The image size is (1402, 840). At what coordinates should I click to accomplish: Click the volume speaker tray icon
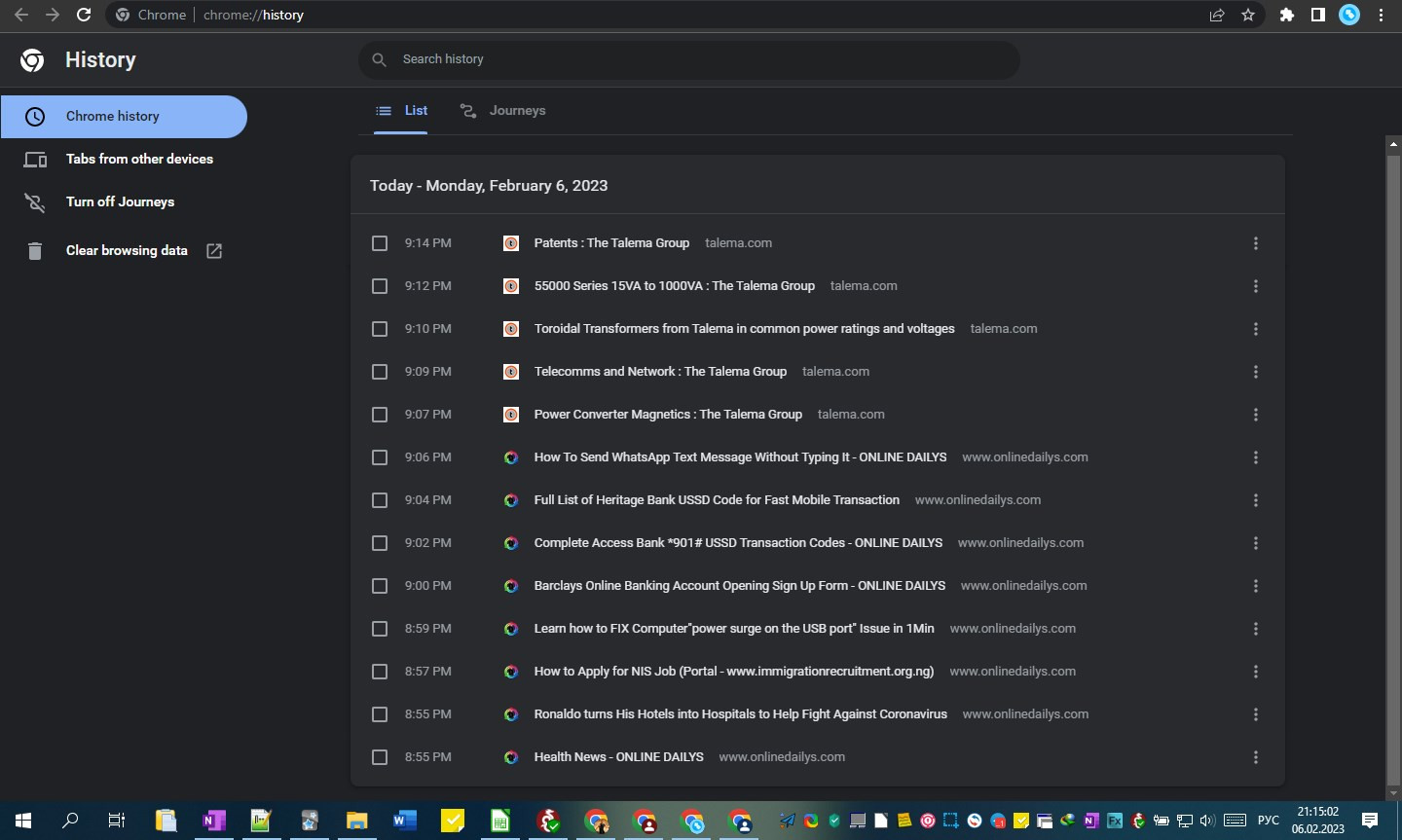click(1208, 821)
